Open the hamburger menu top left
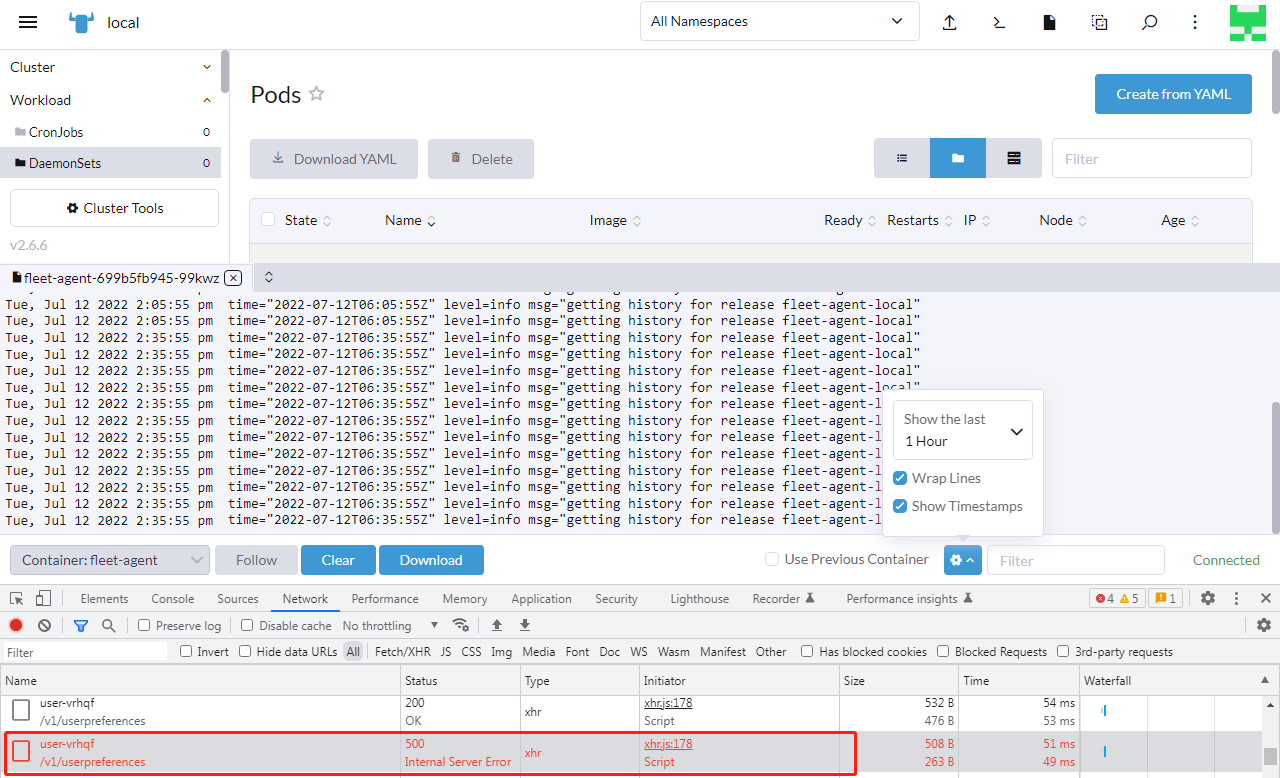 tap(27, 21)
